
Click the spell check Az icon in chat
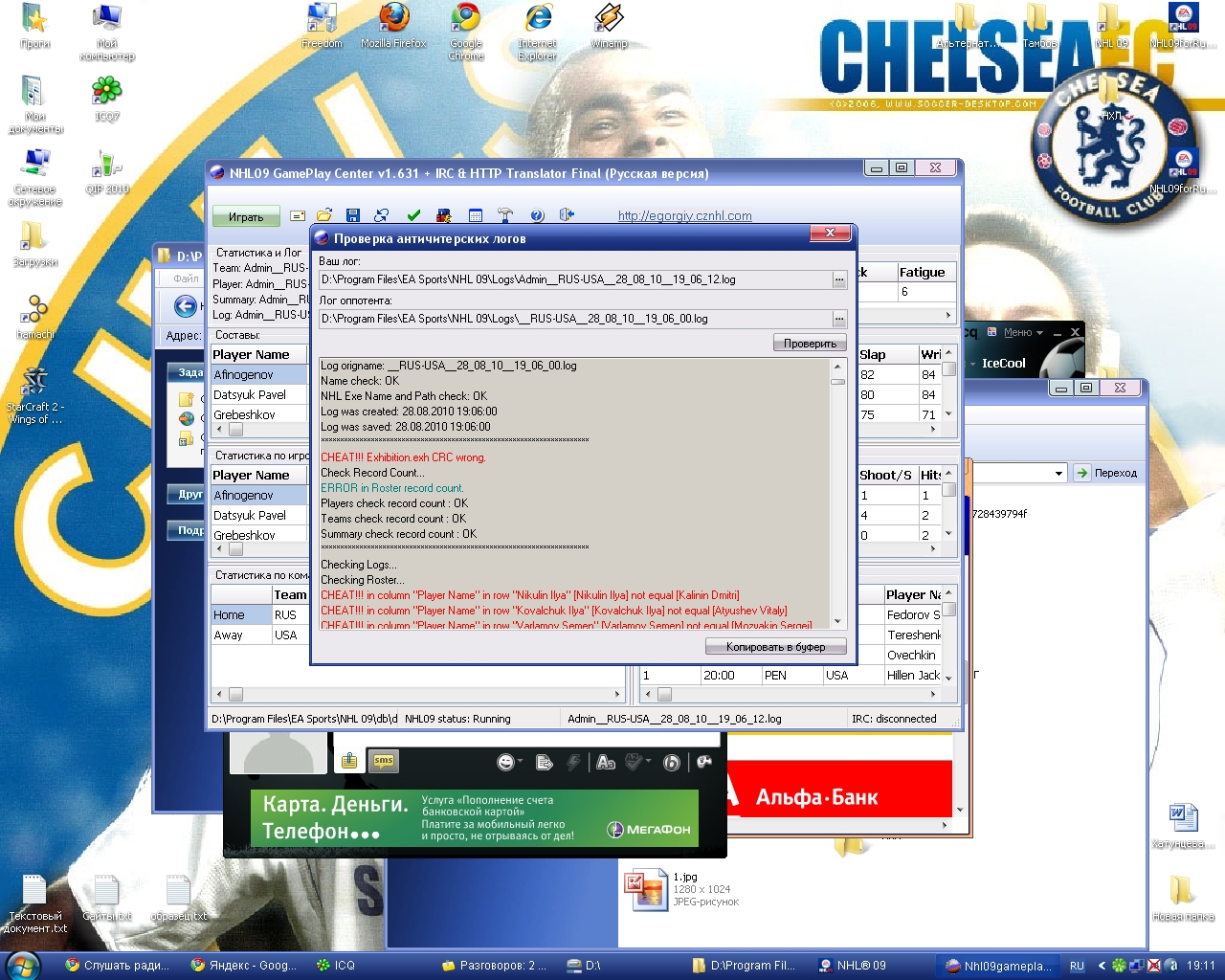click(x=635, y=762)
